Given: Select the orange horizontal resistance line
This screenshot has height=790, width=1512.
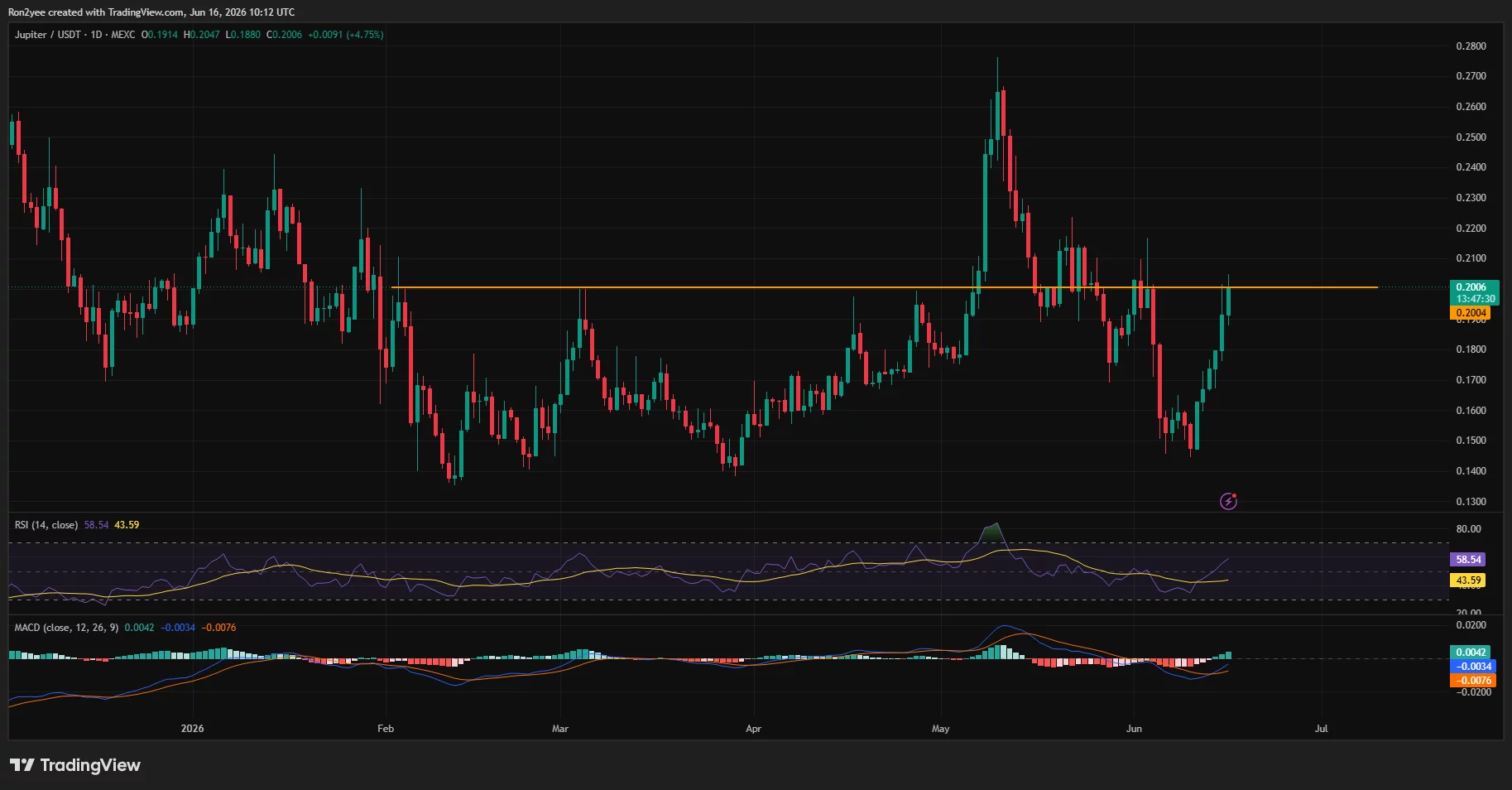Looking at the screenshot, I should 884,287.
